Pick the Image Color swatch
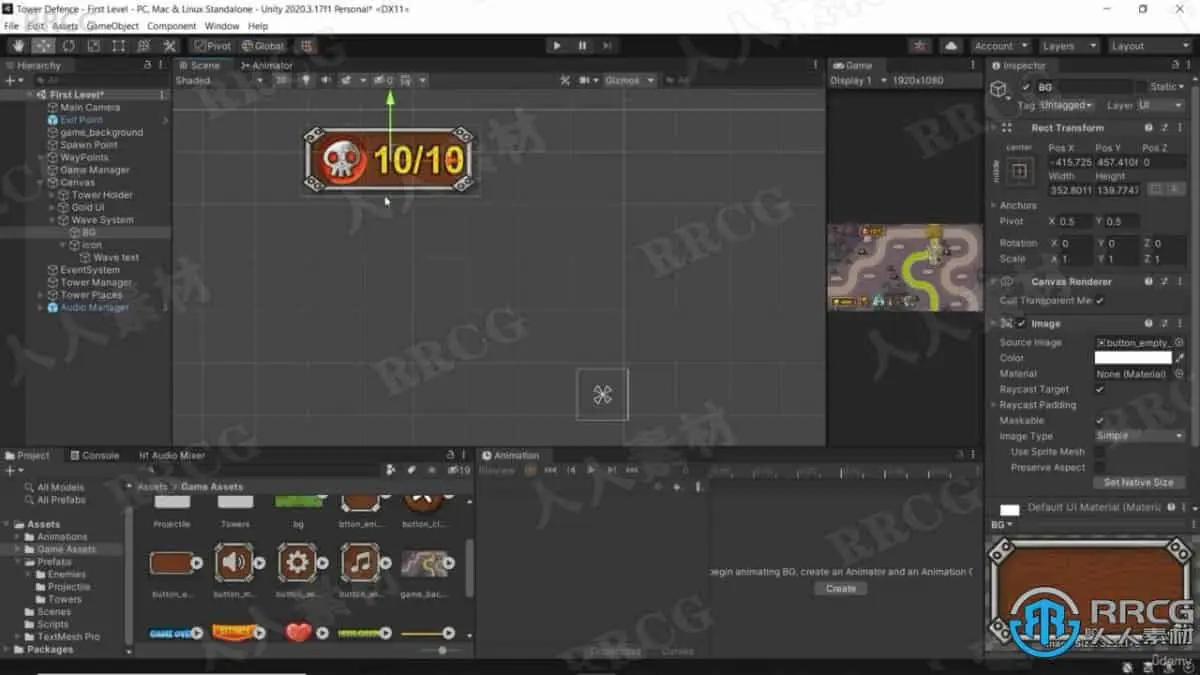This screenshot has height=675, width=1200. point(1133,358)
